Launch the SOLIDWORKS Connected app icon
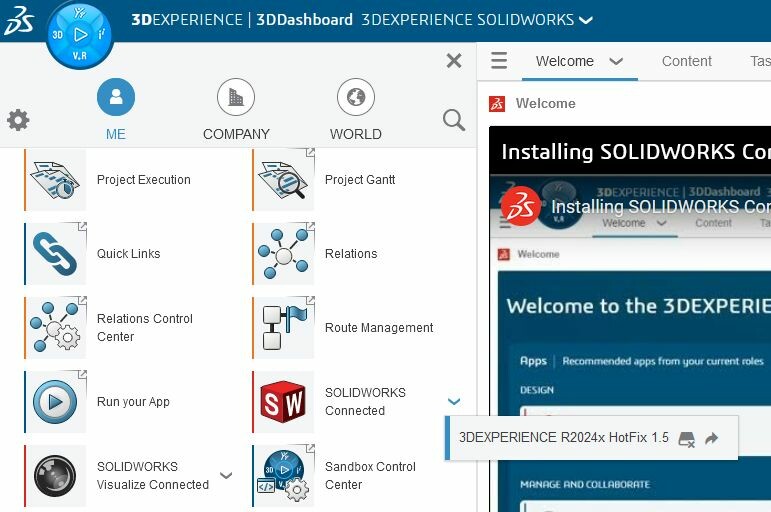Viewport: 771px width, 512px height. tap(284, 402)
